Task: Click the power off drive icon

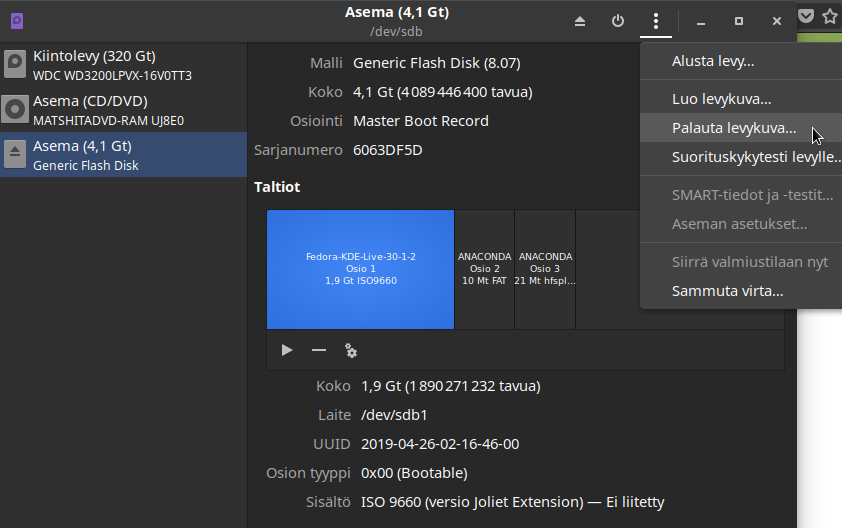Action: point(618,21)
